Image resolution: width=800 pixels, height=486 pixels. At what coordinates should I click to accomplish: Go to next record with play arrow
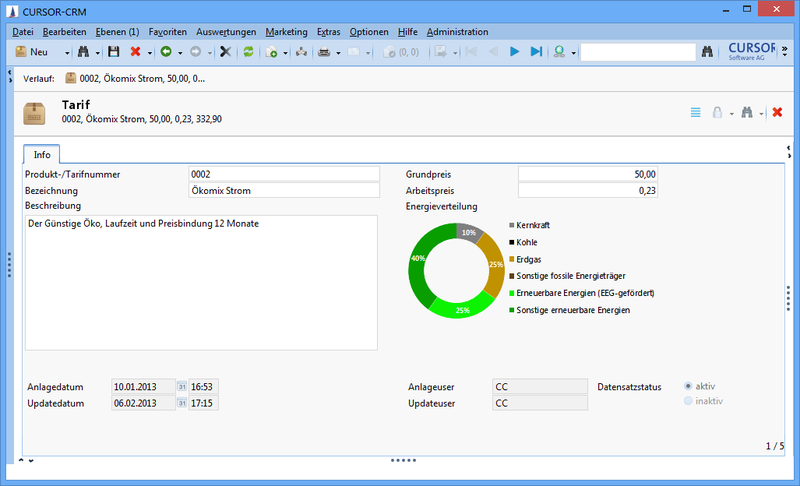click(515, 51)
